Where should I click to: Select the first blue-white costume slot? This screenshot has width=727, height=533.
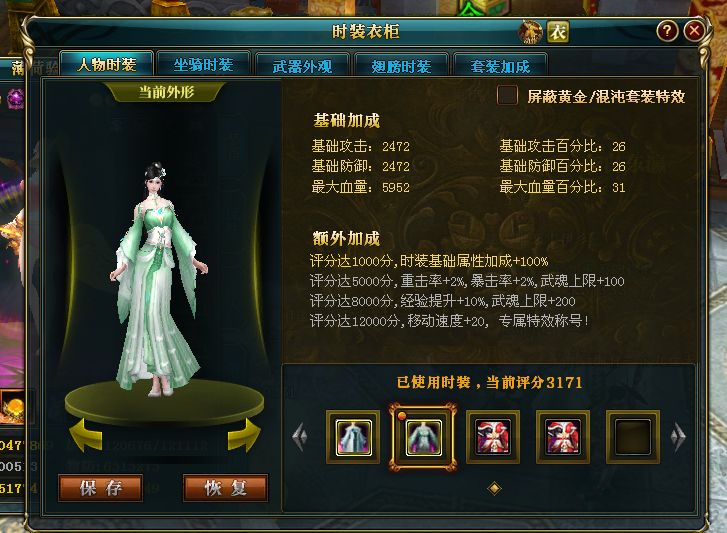click(353, 437)
